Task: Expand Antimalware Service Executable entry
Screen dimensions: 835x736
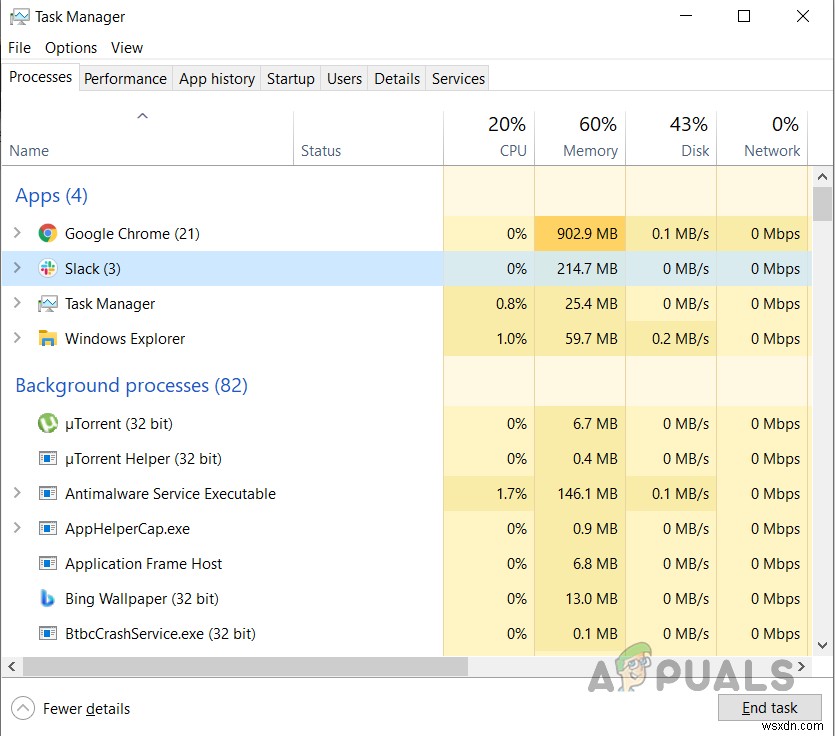Action: pyautogui.click(x=16, y=493)
